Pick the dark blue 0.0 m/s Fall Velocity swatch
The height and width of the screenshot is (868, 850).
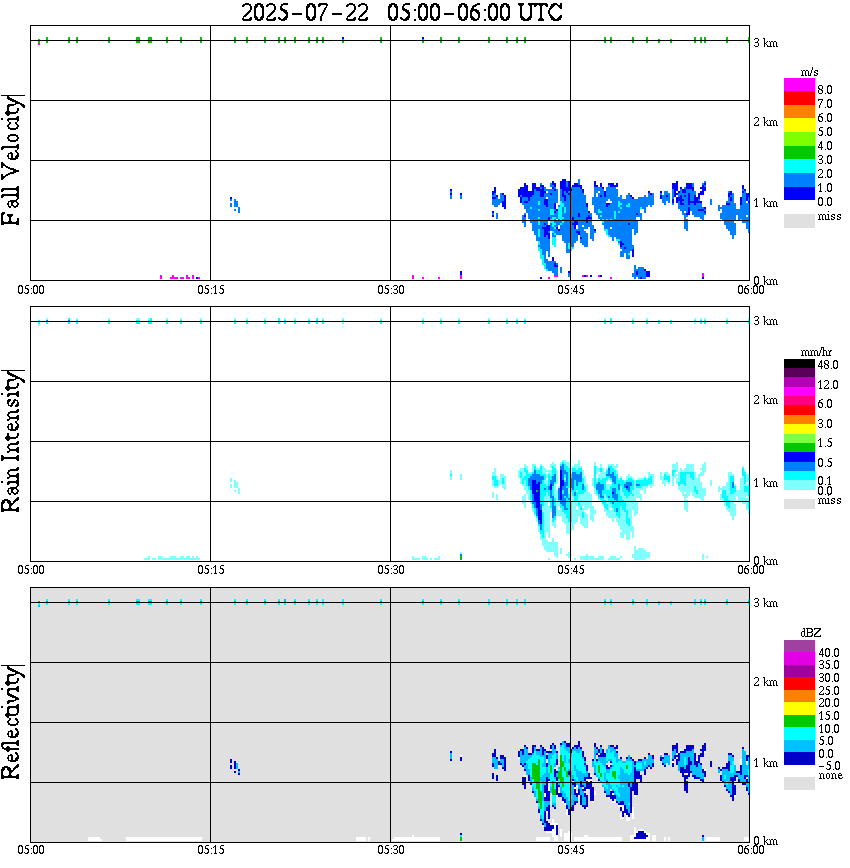pyautogui.click(x=799, y=194)
